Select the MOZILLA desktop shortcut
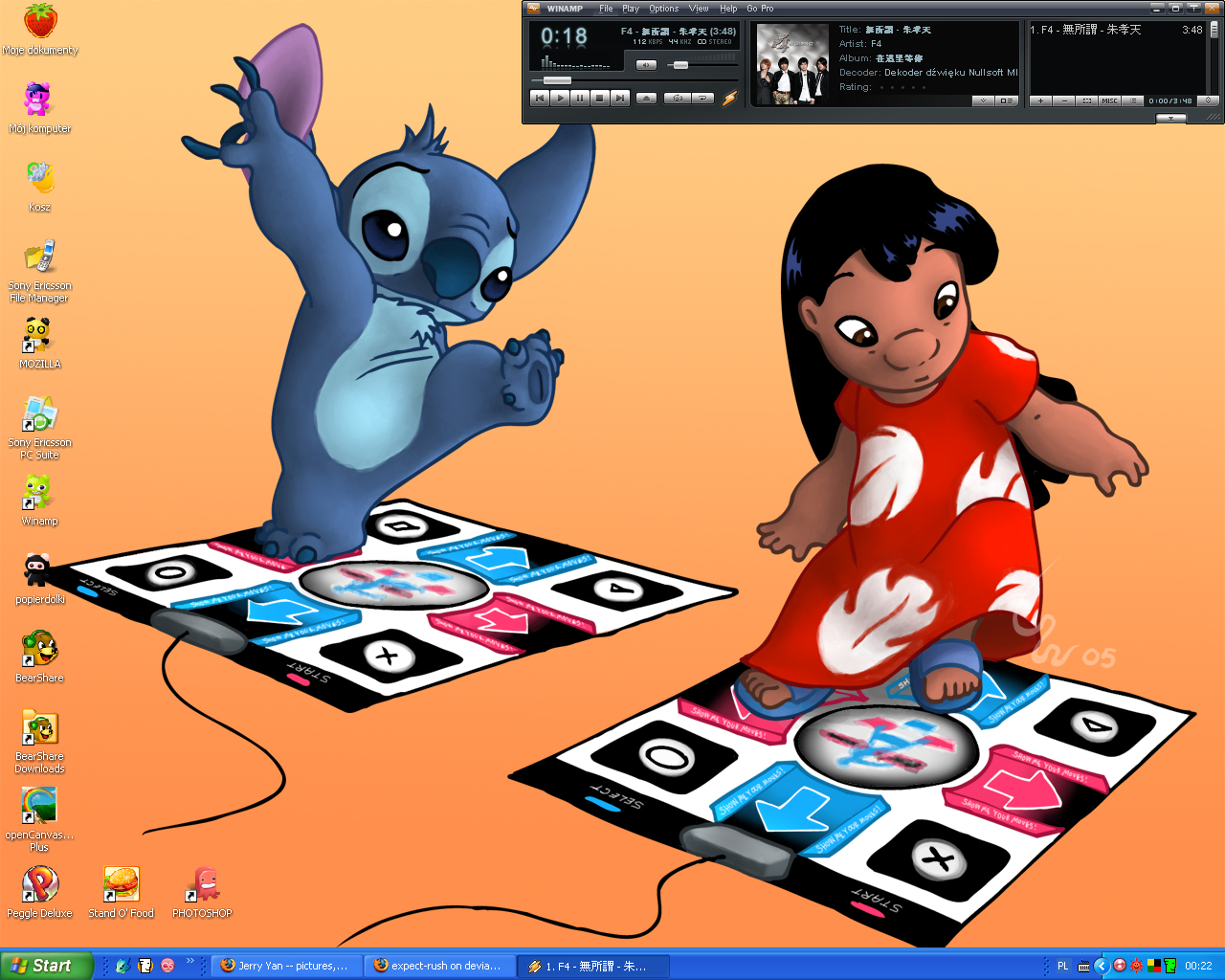Viewport: 1225px width, 980px height. pos(40,344)
